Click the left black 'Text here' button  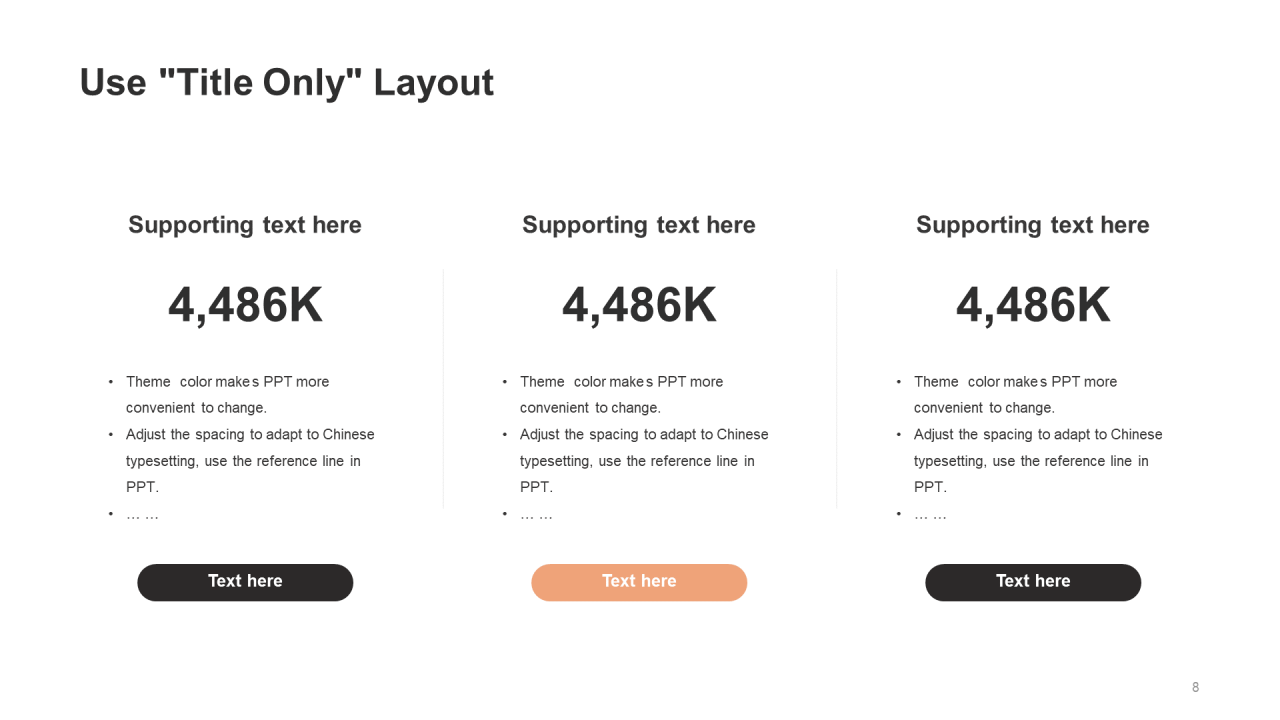(245, 582)
